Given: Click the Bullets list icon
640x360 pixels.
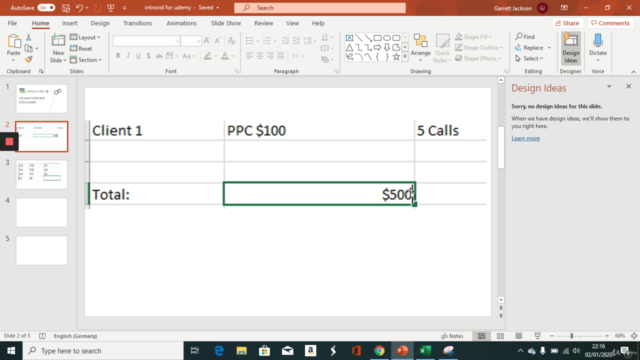Looking at the screenshot, I should click(x=249, y=40).
